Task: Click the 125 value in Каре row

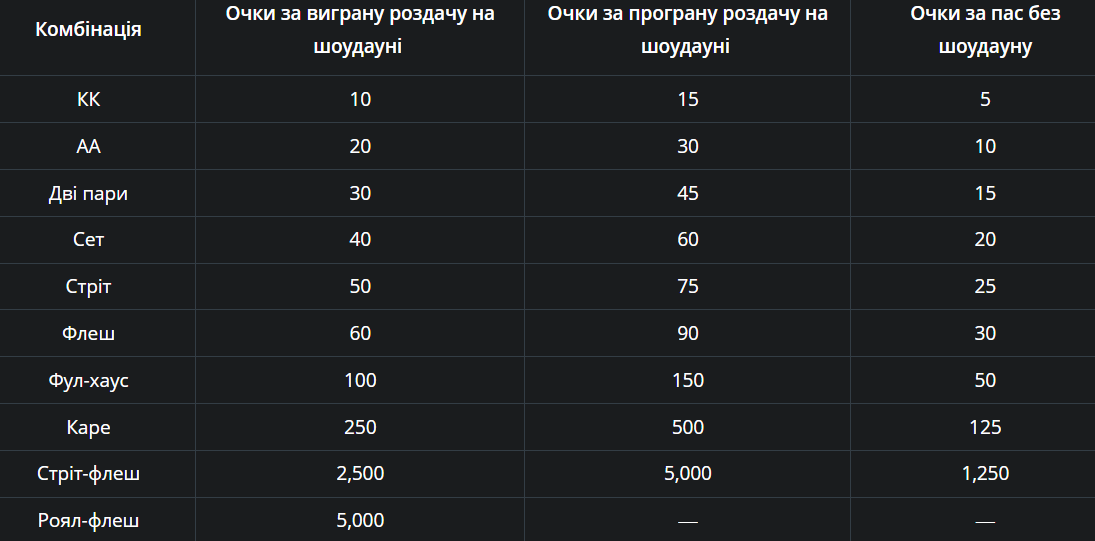Action: 985,427
